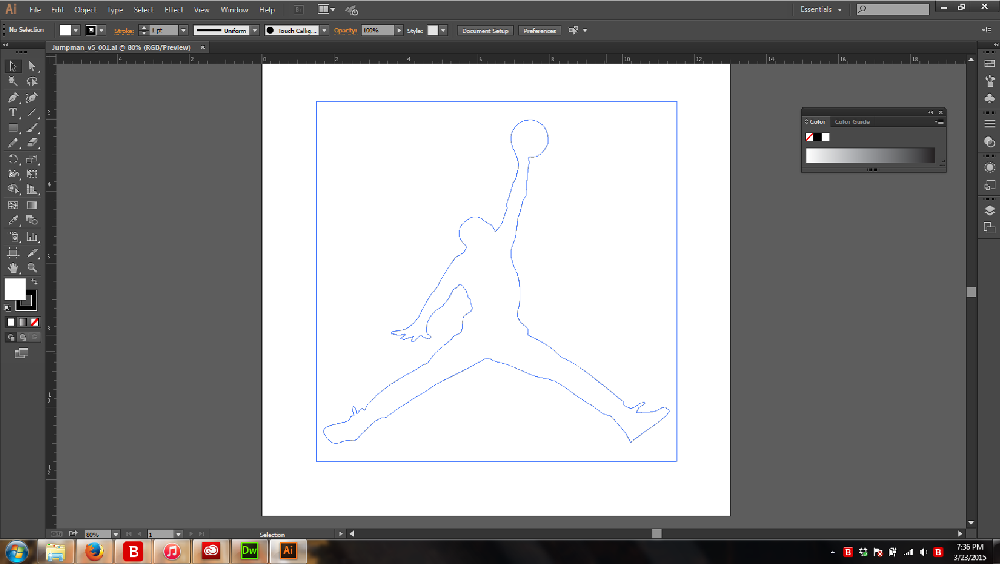This screenshot has height=564, width=1000.
Task: Select the Pen tool
Action: click(13, 98)
